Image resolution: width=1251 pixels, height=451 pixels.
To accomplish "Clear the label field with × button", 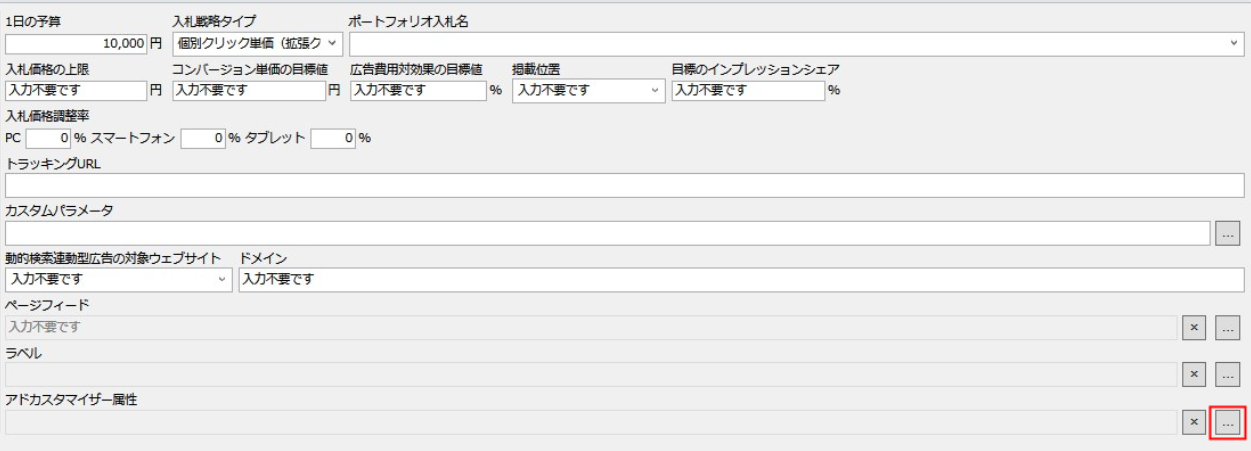I will point(1192,374).
